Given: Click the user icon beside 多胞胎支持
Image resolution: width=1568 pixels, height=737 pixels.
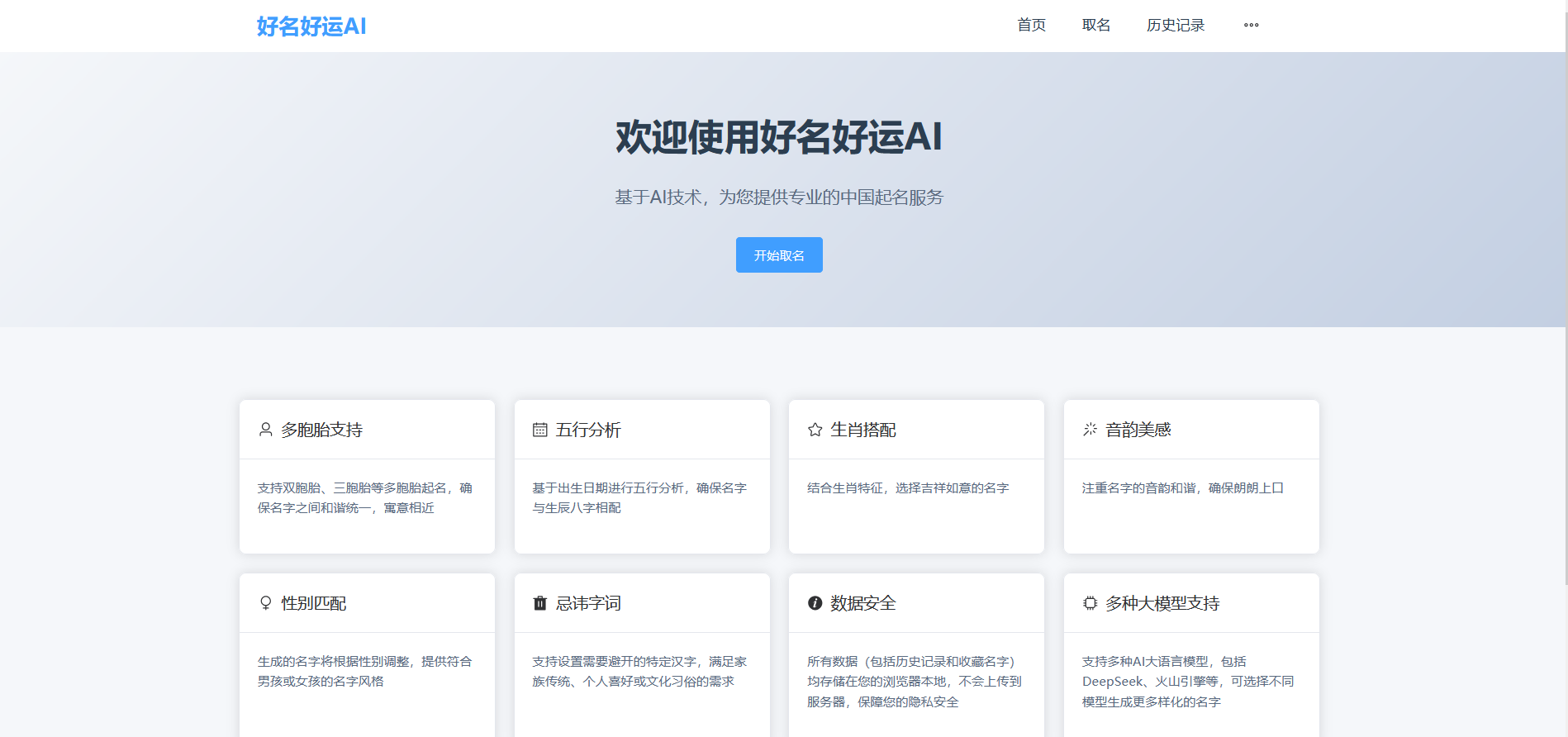Looking at the screenshot, I should [x=265, y=430].
